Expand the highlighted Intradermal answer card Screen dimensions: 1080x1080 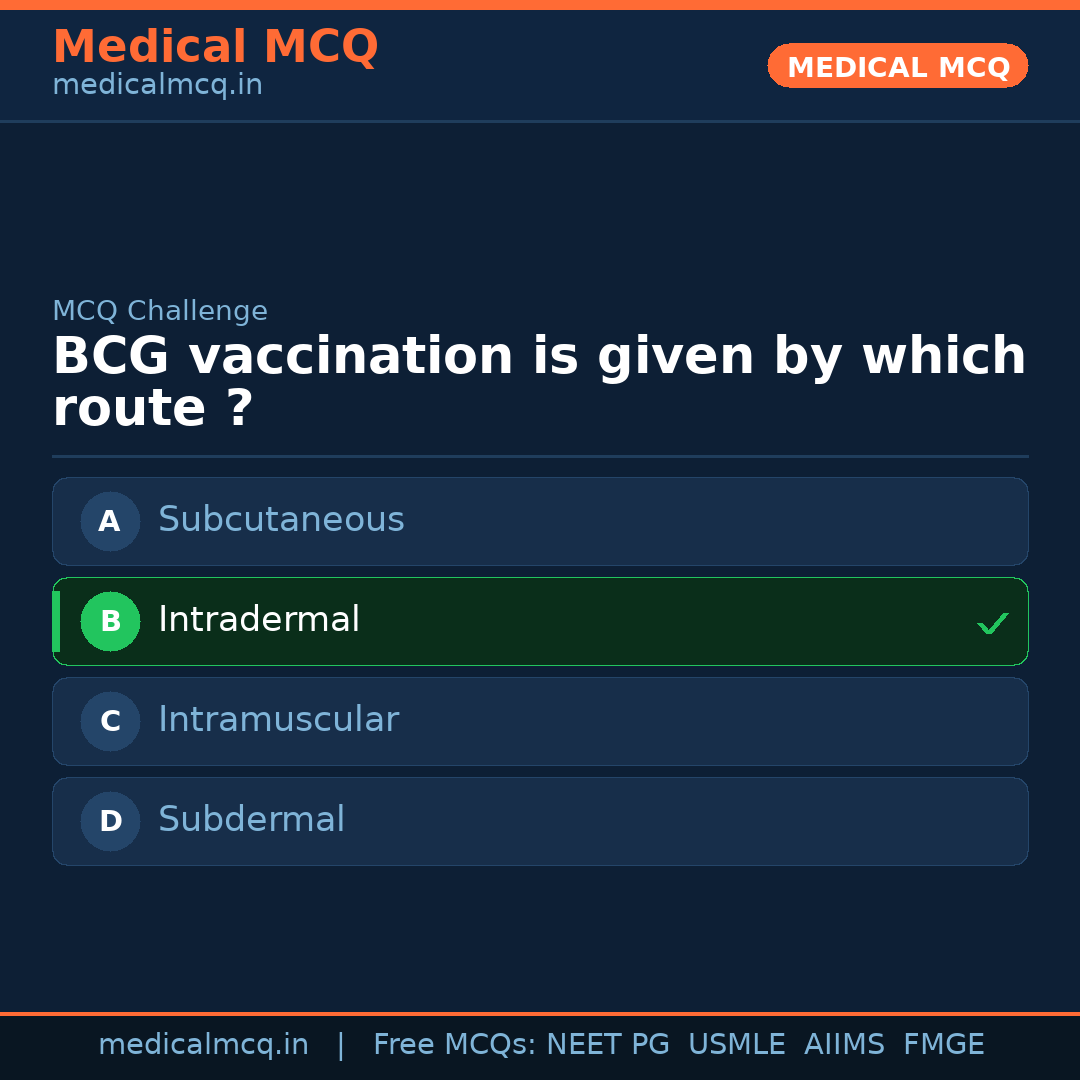(x=540, y=621)
